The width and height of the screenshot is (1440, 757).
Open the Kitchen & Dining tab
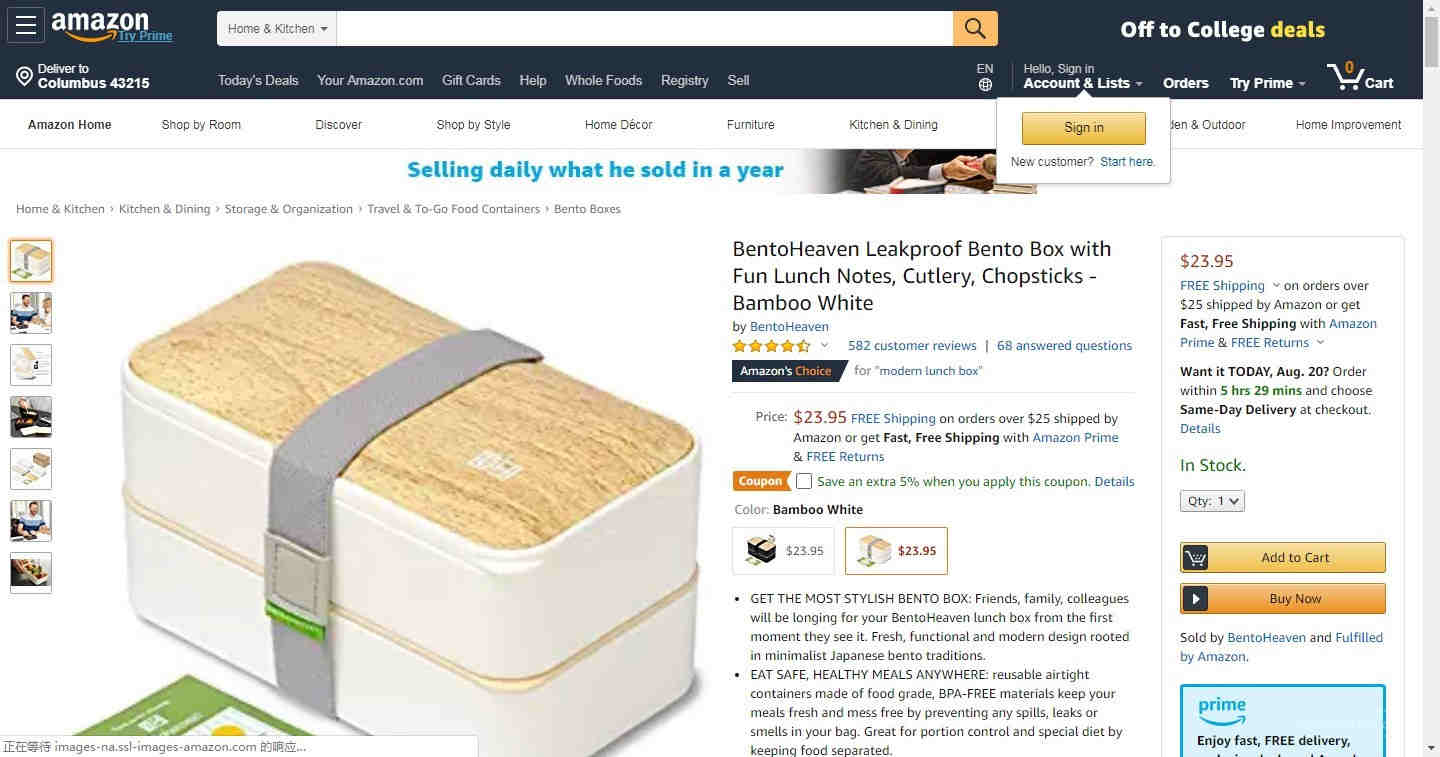coord(893,125)
